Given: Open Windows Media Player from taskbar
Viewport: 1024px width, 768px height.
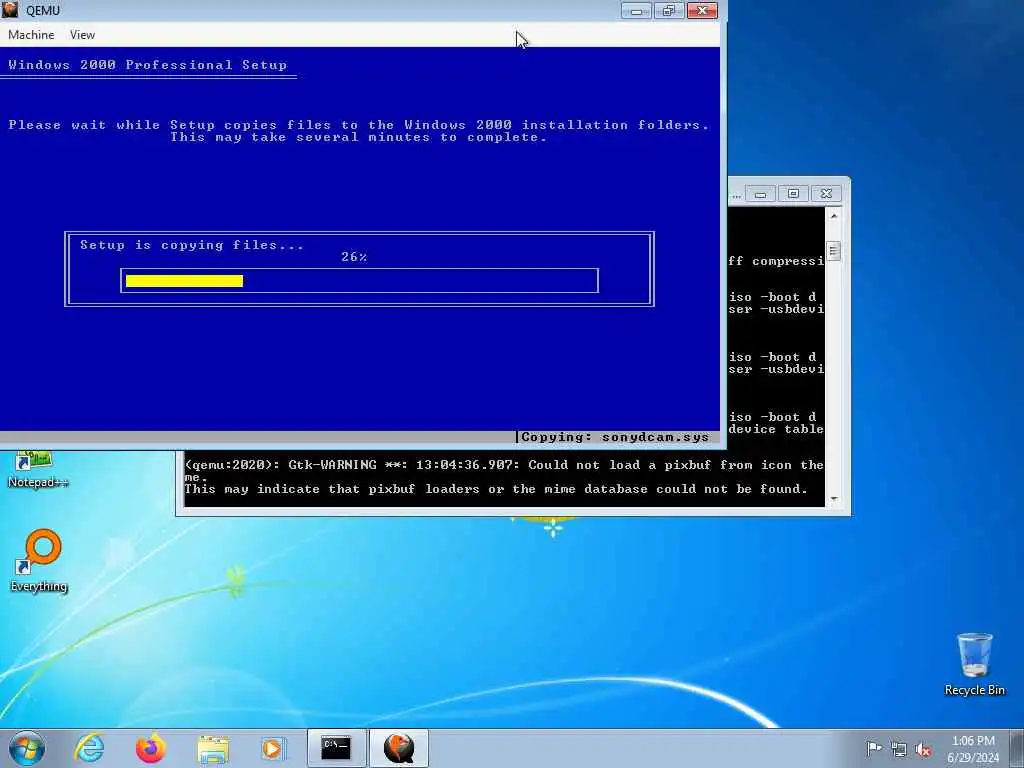Looking at the screenshot, I should 273,748.
